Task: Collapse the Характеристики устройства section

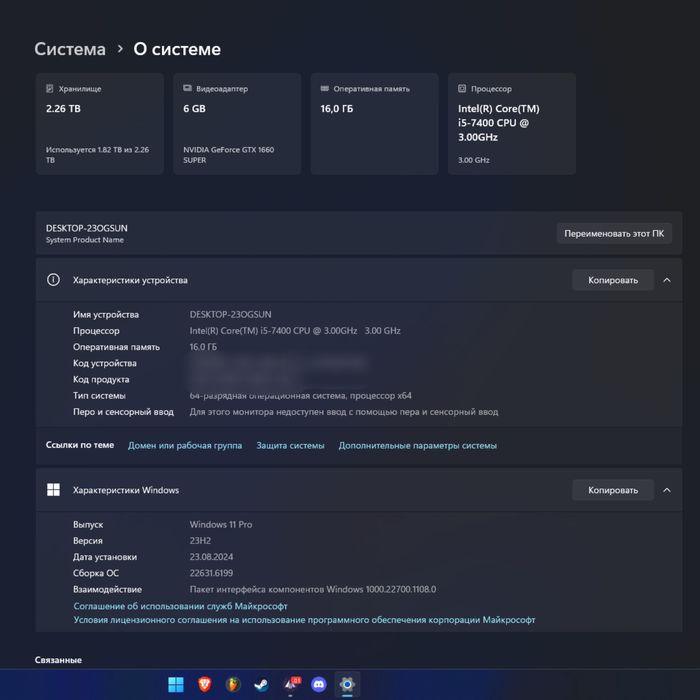Action: tap(667, 280)
